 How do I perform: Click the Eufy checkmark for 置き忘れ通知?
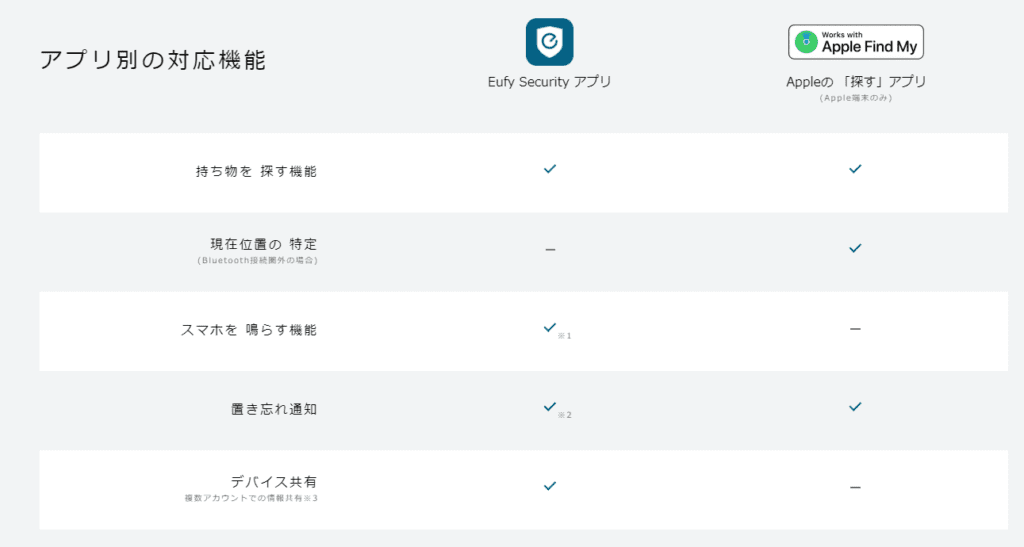[x=549, y=407]
